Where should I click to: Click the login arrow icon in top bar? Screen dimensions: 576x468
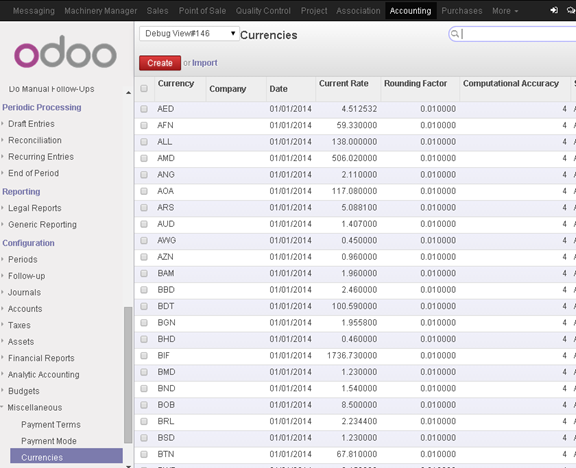pos(554,10)
